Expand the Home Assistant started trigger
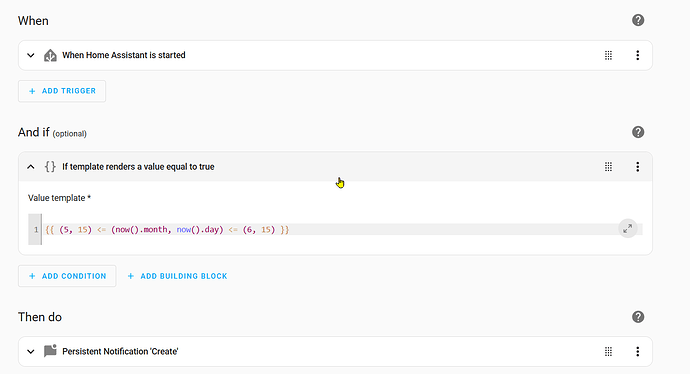Image resolution: width=690 pixels, height=374 pixels. click(31, 55)
